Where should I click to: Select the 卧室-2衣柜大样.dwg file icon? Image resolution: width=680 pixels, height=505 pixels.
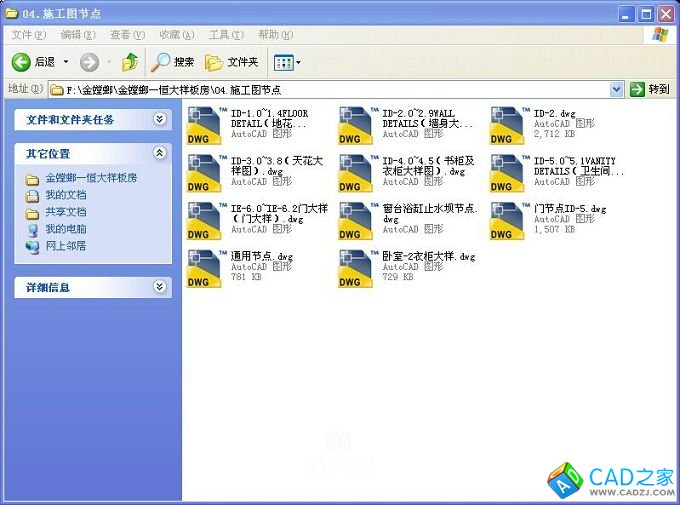[356, 269]
